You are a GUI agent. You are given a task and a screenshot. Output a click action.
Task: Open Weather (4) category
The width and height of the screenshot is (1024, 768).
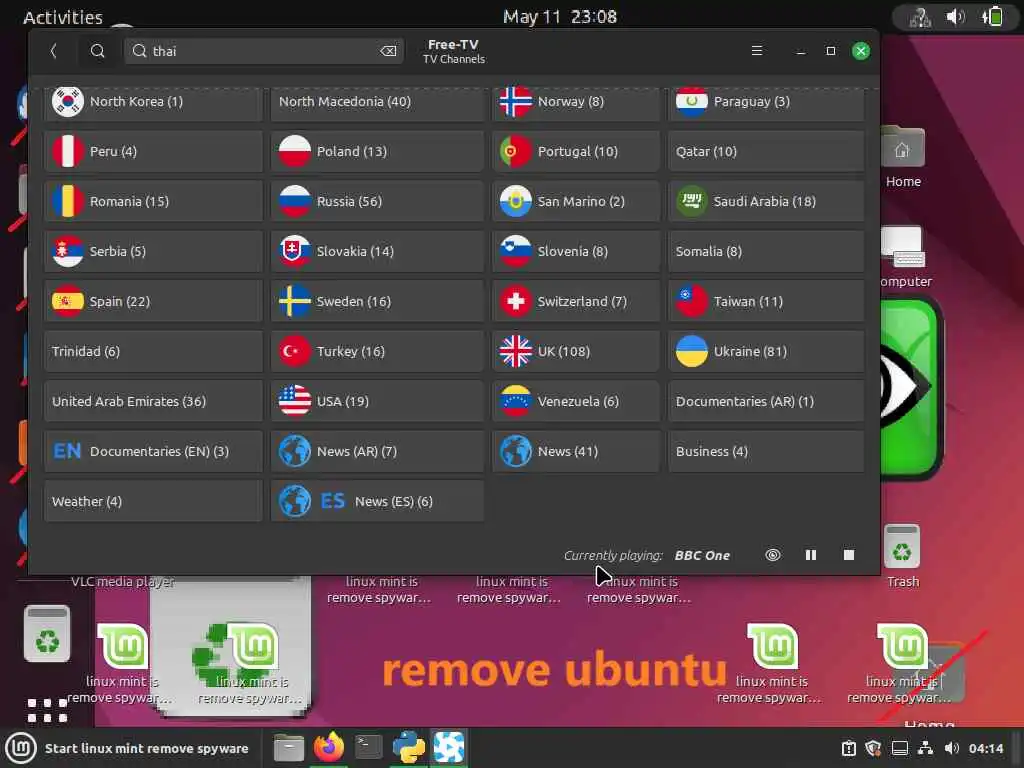tap(153, 502)
